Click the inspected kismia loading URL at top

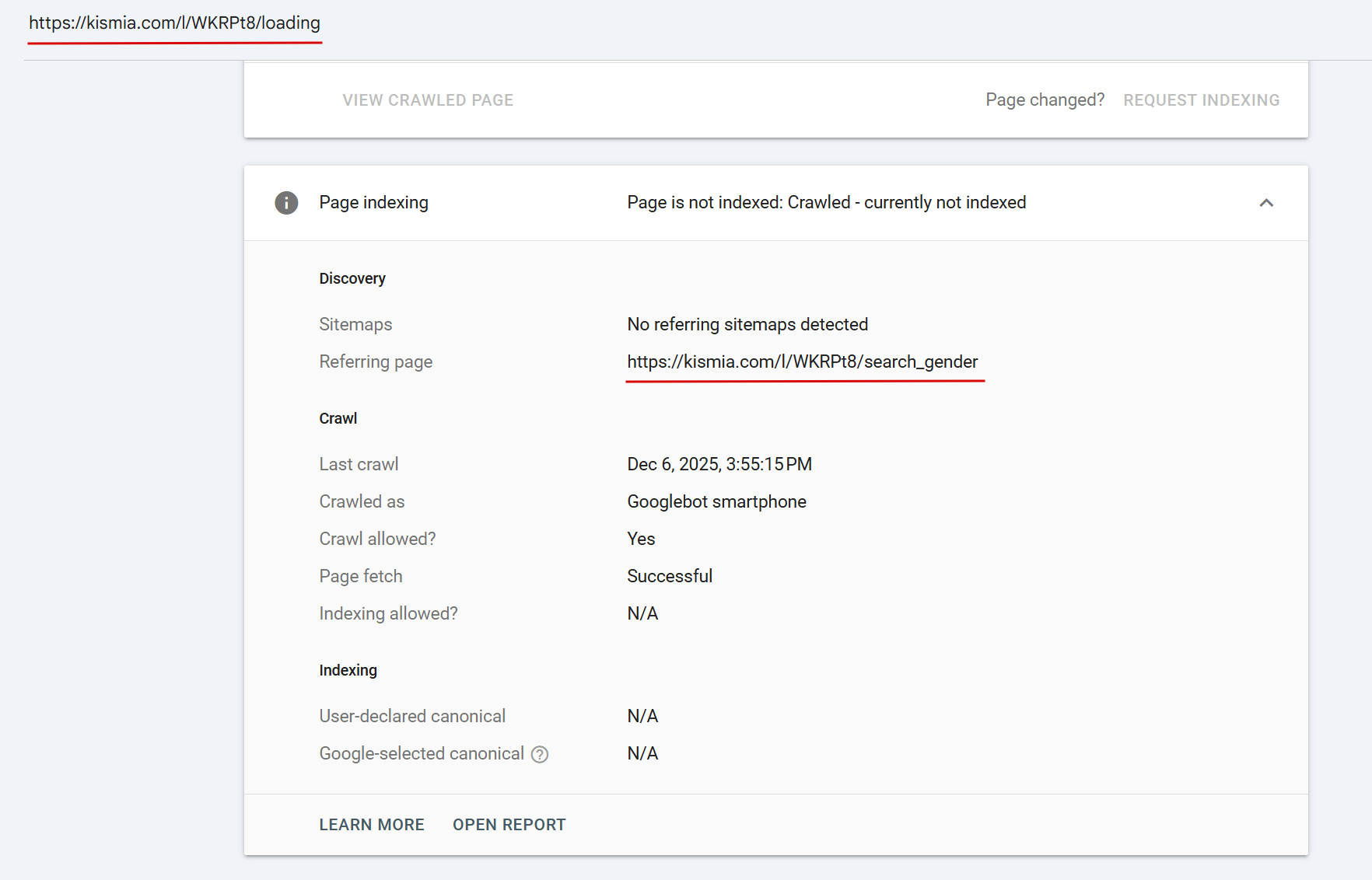(174, 23)
